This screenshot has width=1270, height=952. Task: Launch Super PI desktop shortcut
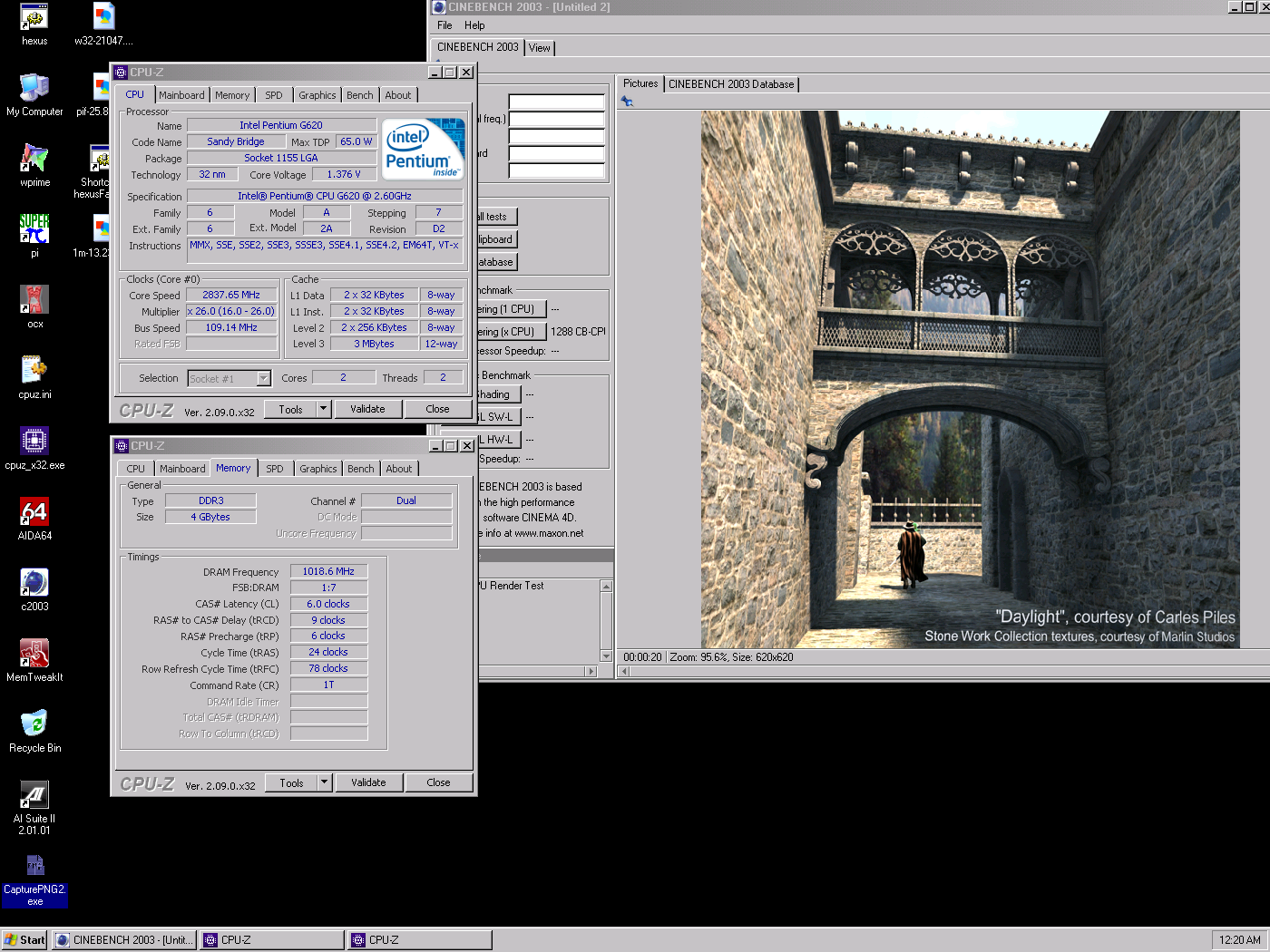click(34, 236)
